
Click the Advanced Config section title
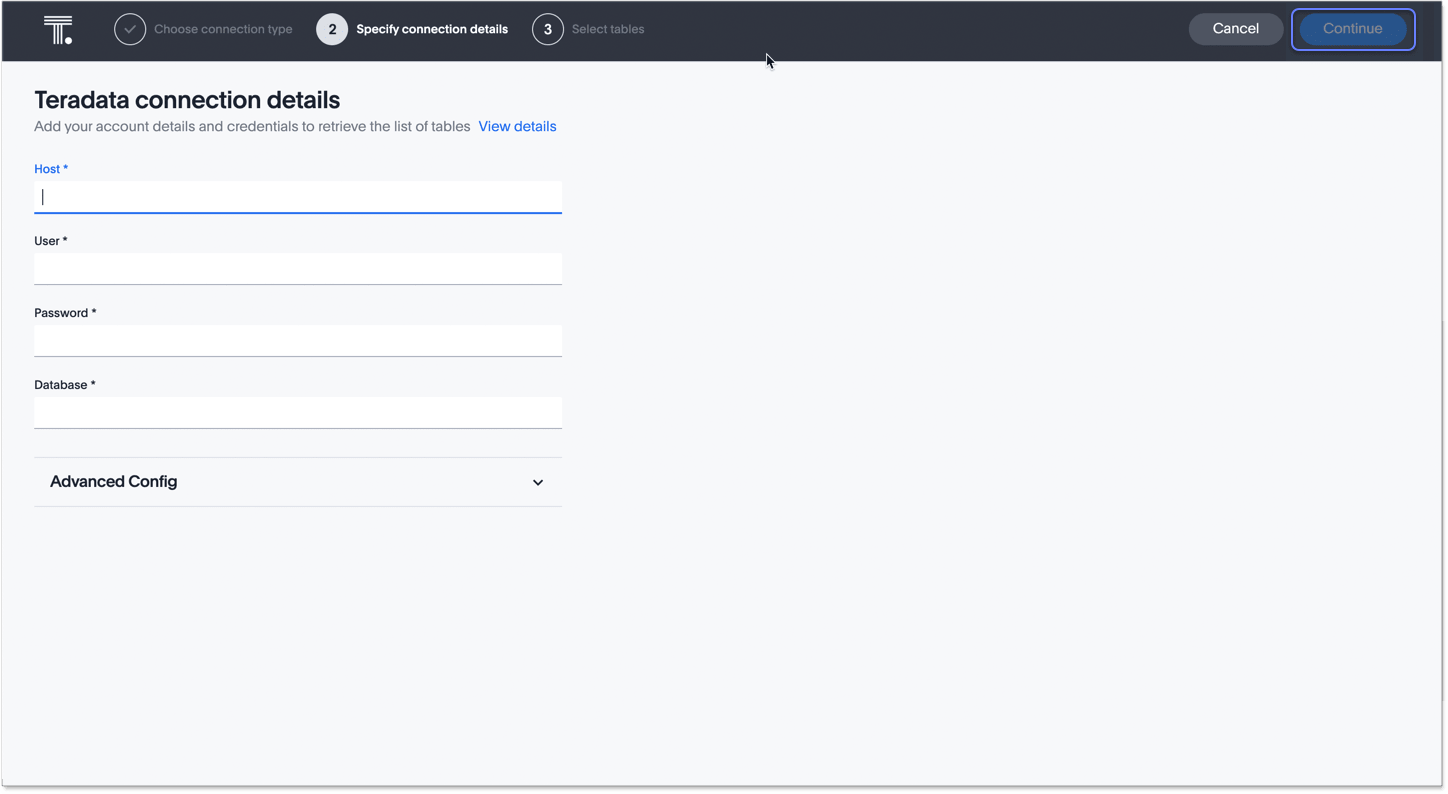pyautogui.click(x=114, y=482)
